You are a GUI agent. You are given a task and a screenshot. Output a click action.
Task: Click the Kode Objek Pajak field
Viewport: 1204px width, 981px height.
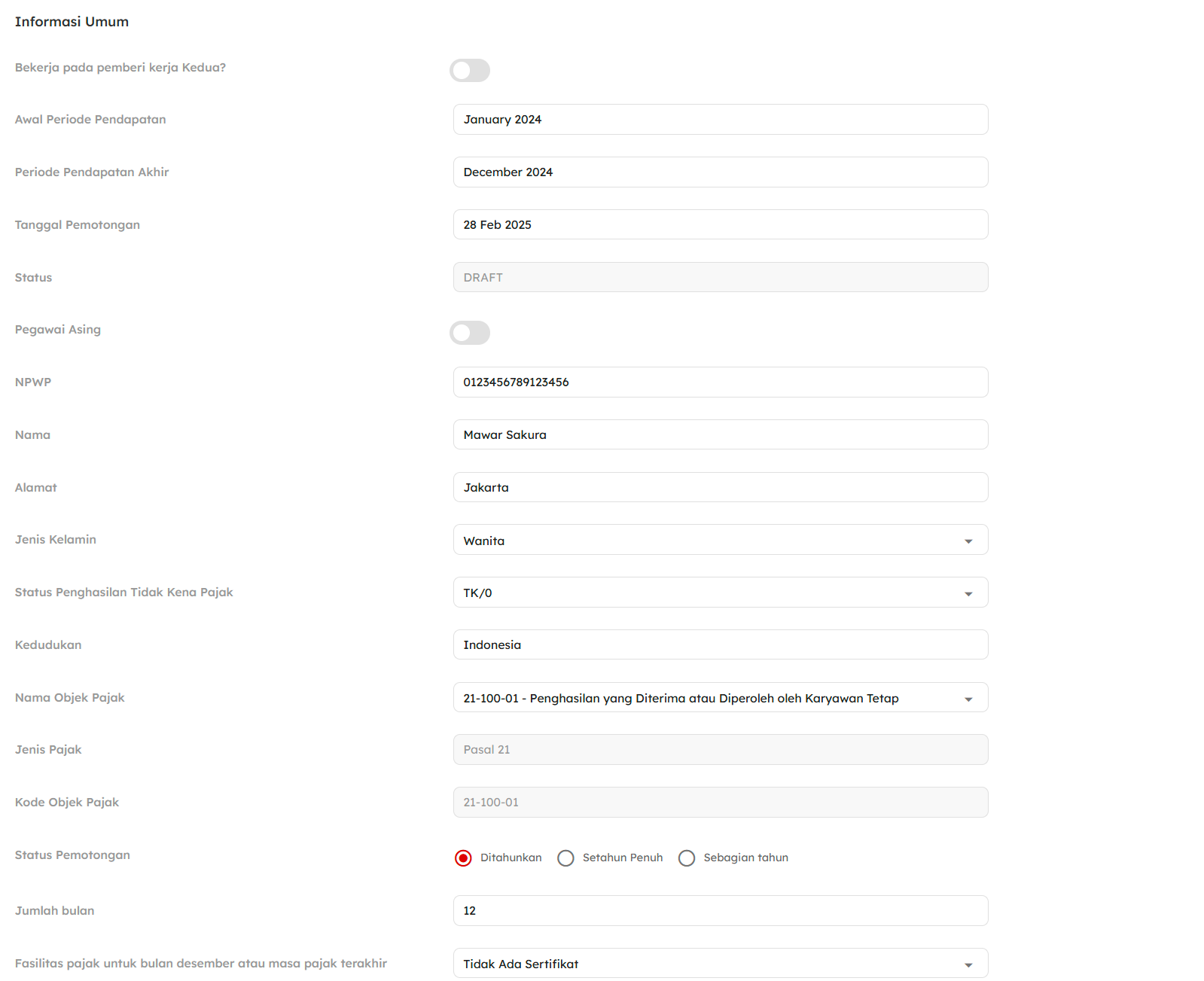[720, 803]
